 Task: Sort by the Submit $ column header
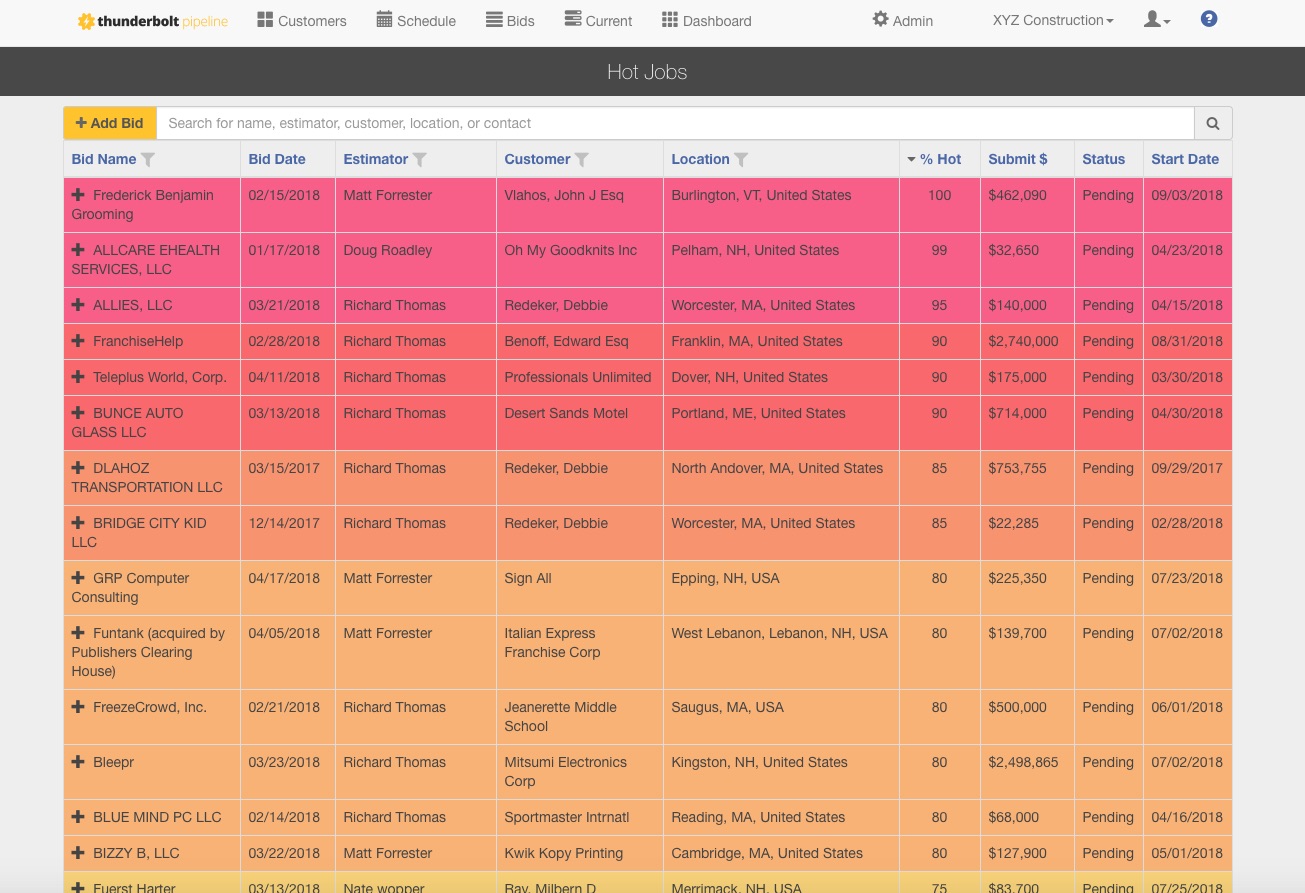click(x=1017, y=159)
